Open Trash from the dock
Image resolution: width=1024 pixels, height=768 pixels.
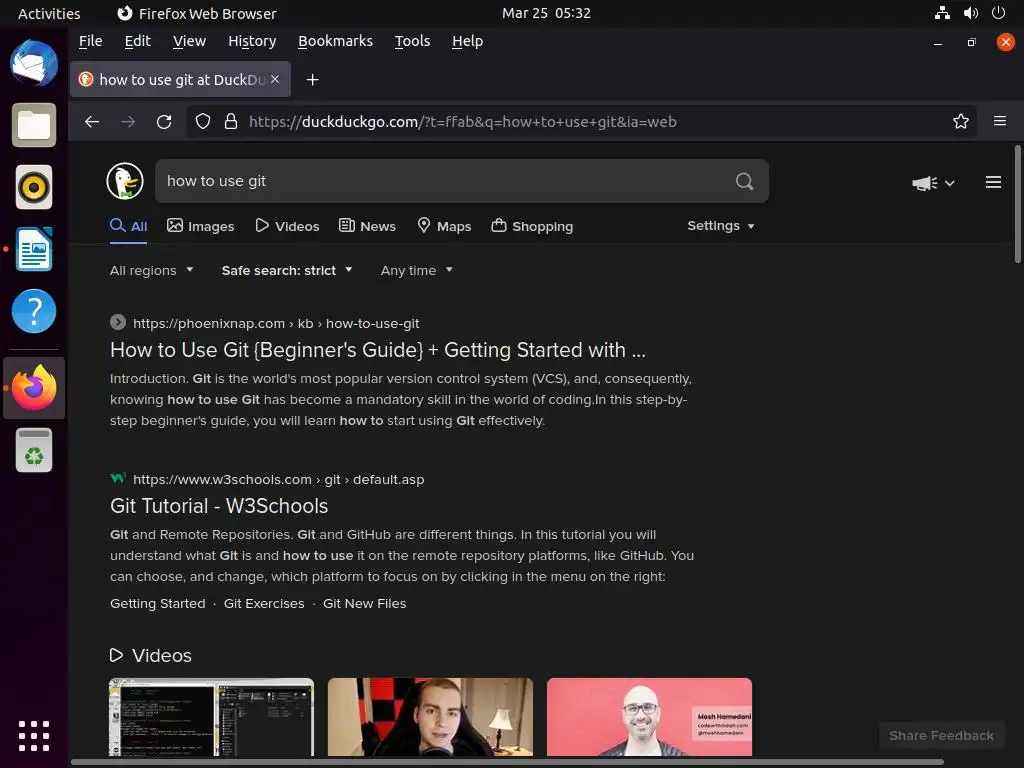[x=34, y=450]
